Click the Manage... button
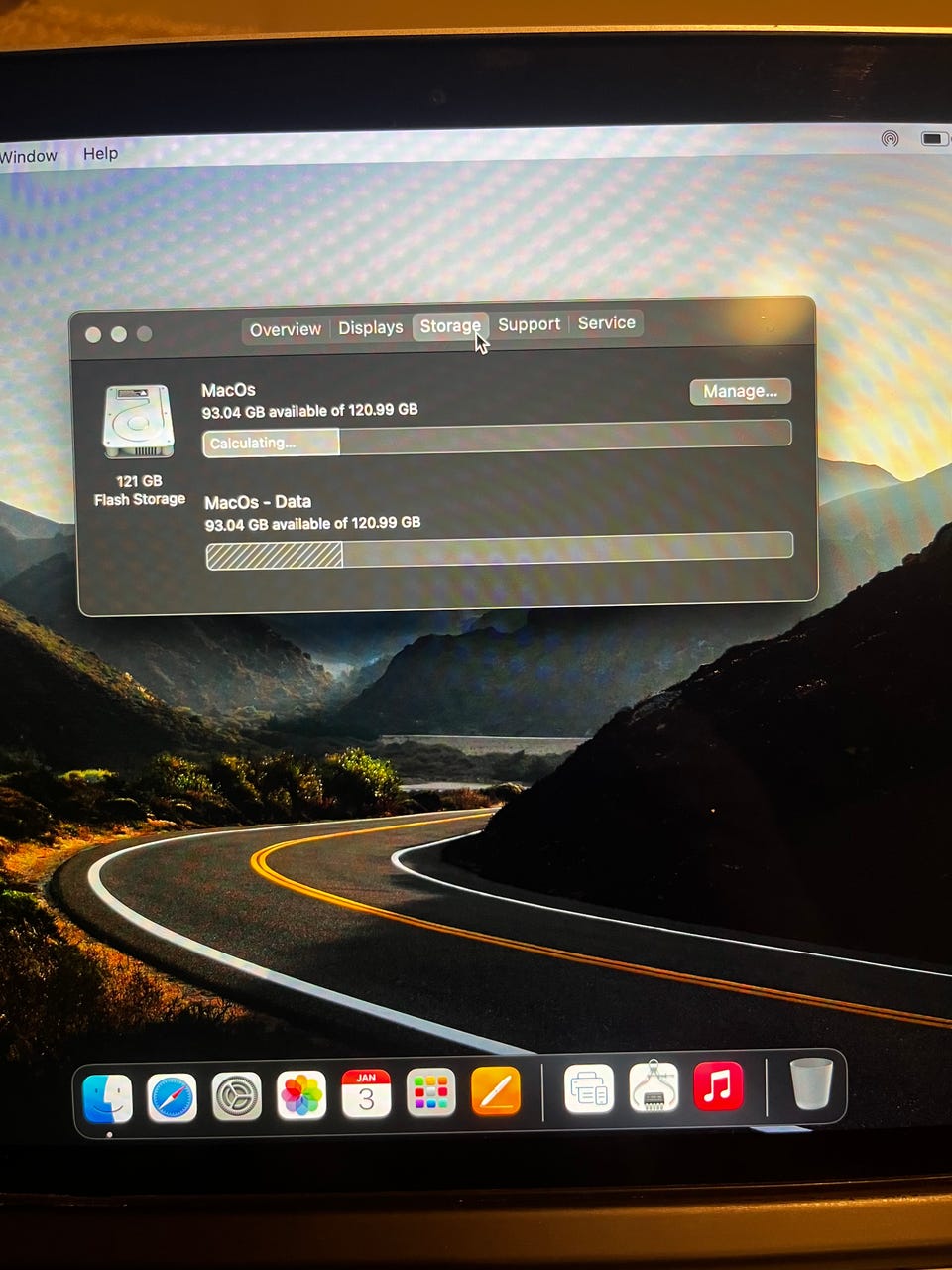The image size is (952, 1270). click(741, 391)
